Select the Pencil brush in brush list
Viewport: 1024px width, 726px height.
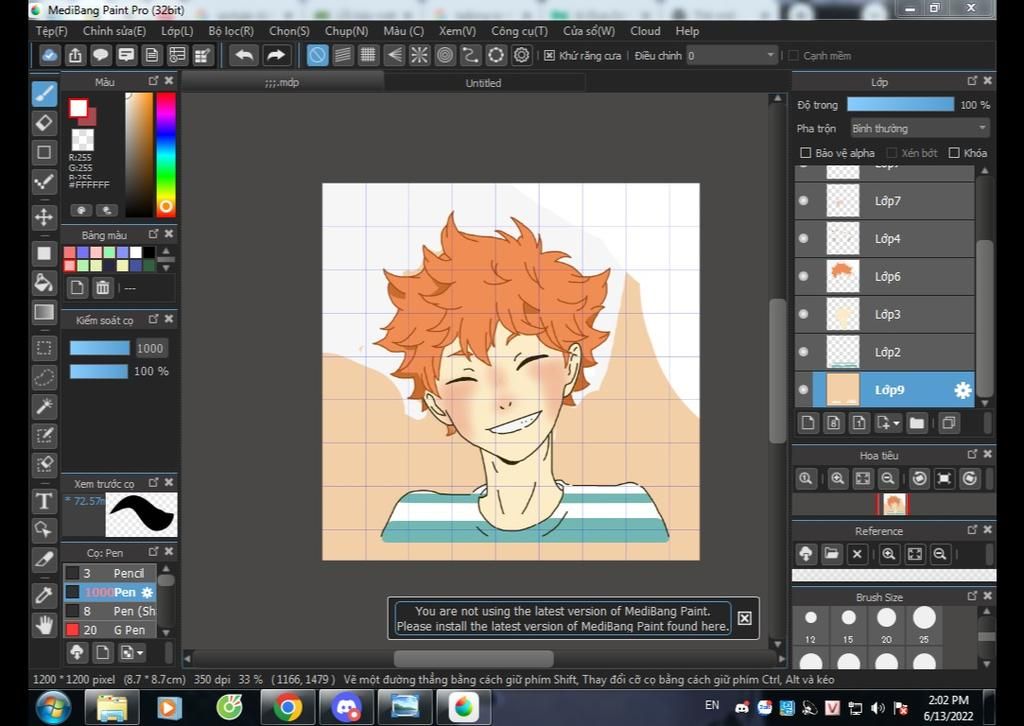click(110, 573)
